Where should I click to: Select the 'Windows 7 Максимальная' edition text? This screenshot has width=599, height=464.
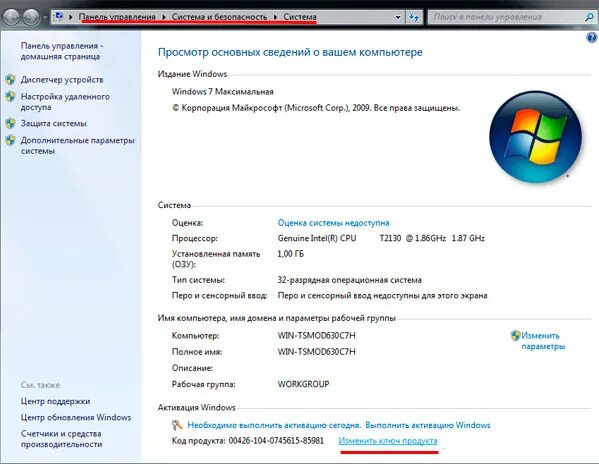223,92
